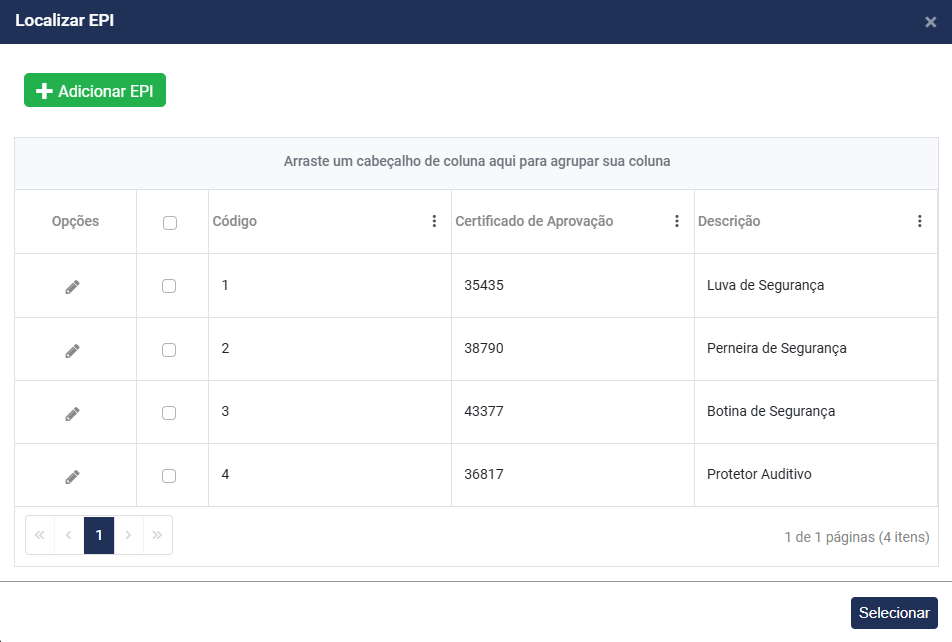Tick checkbox for Protetor Auditivo row

(x=169, y=476)
